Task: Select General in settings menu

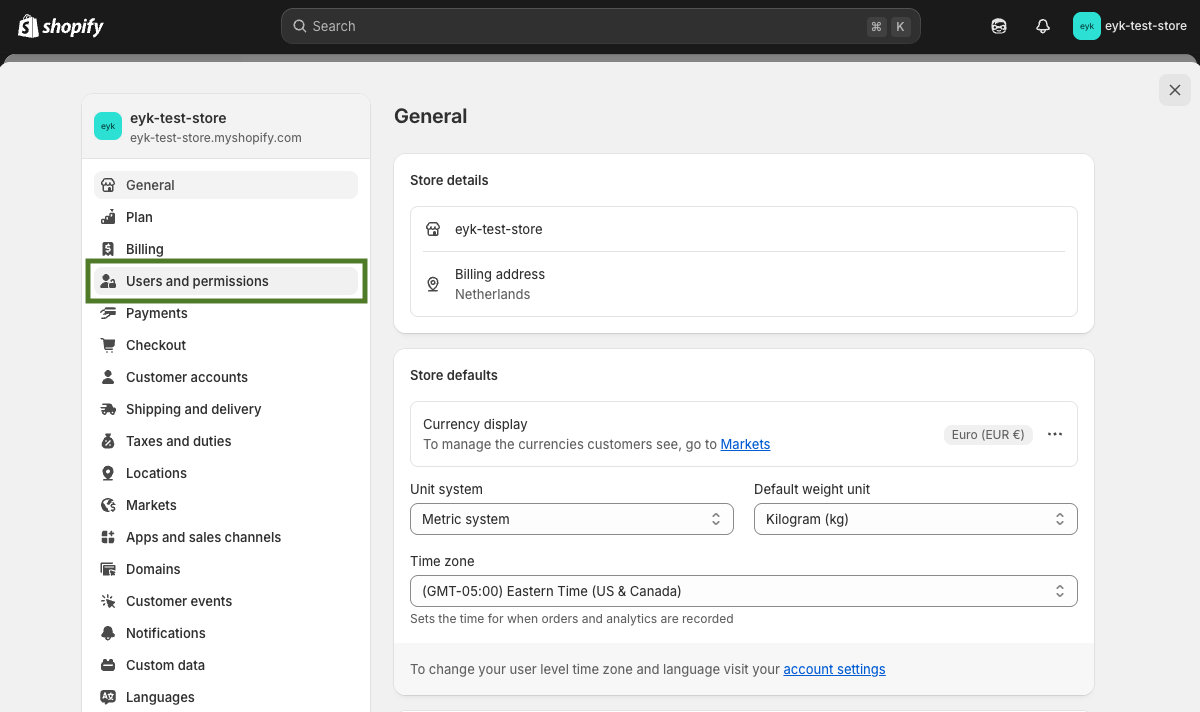Action: point(226,185)
